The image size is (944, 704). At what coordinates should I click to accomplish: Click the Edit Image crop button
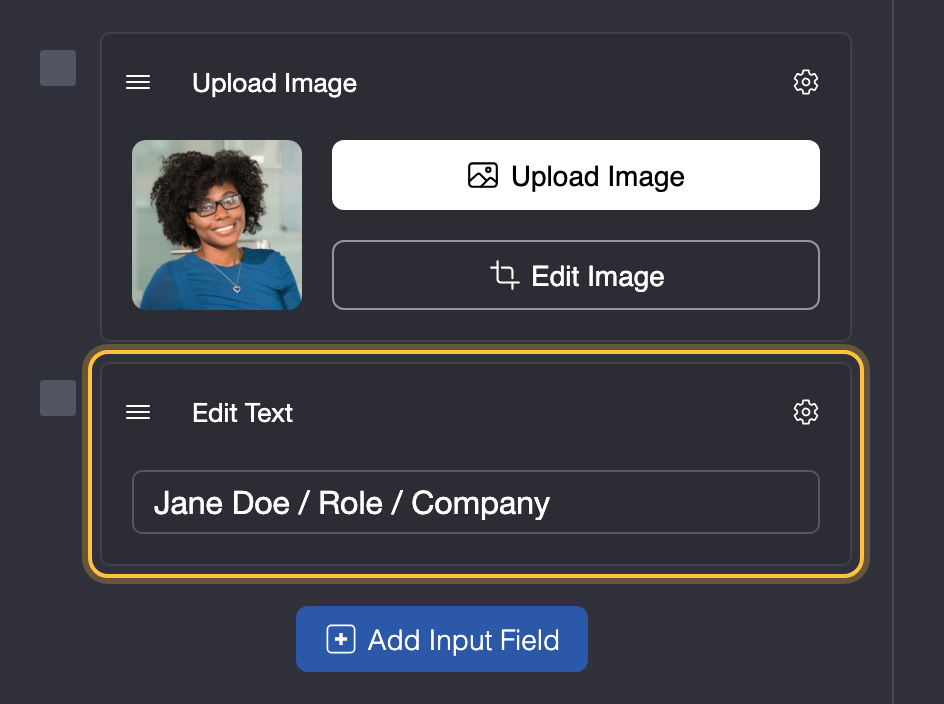(576, 275)
